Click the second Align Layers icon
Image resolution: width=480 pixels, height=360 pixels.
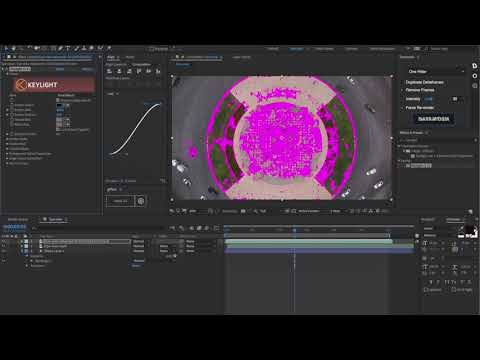click(119, 71)
